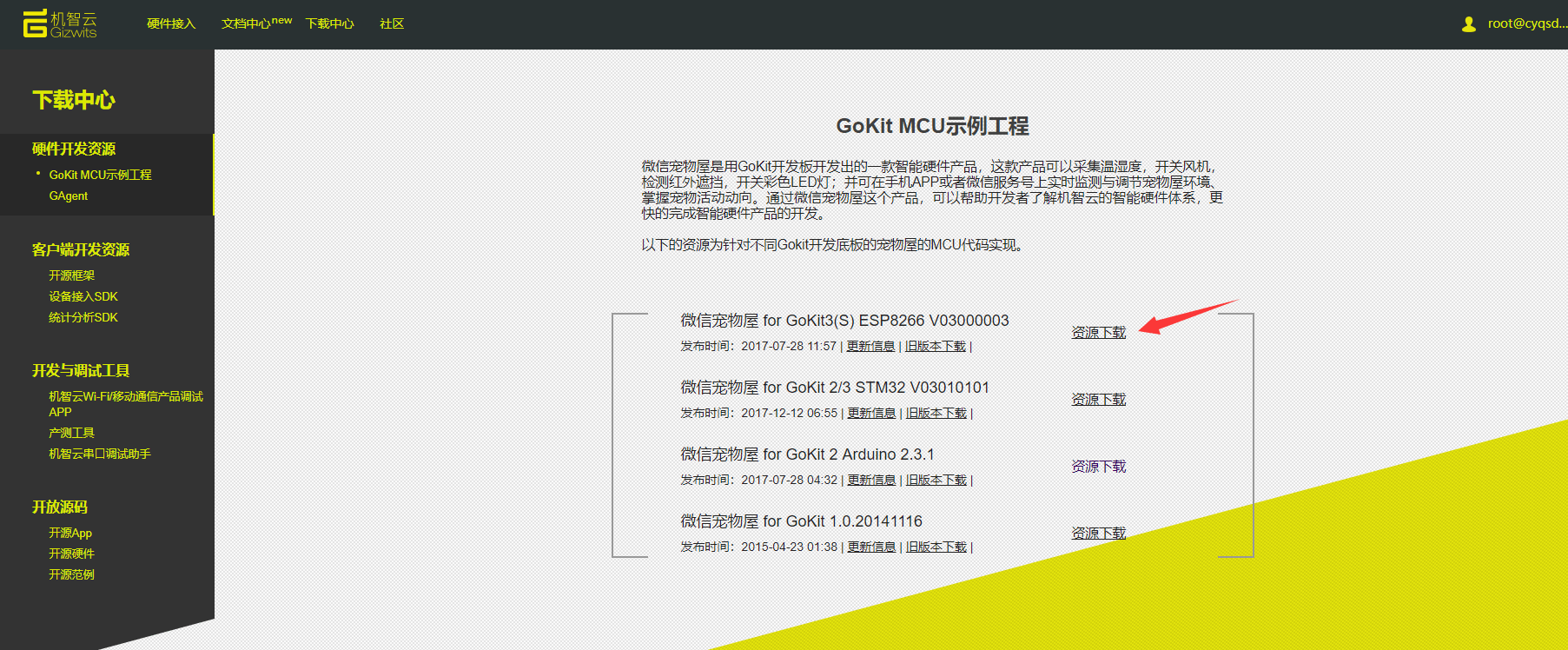This screenshot has height=650, width=1568.
Task: Click title 微信宠物屋 for GoKit 2 Arduino
Action: point(807,454)
